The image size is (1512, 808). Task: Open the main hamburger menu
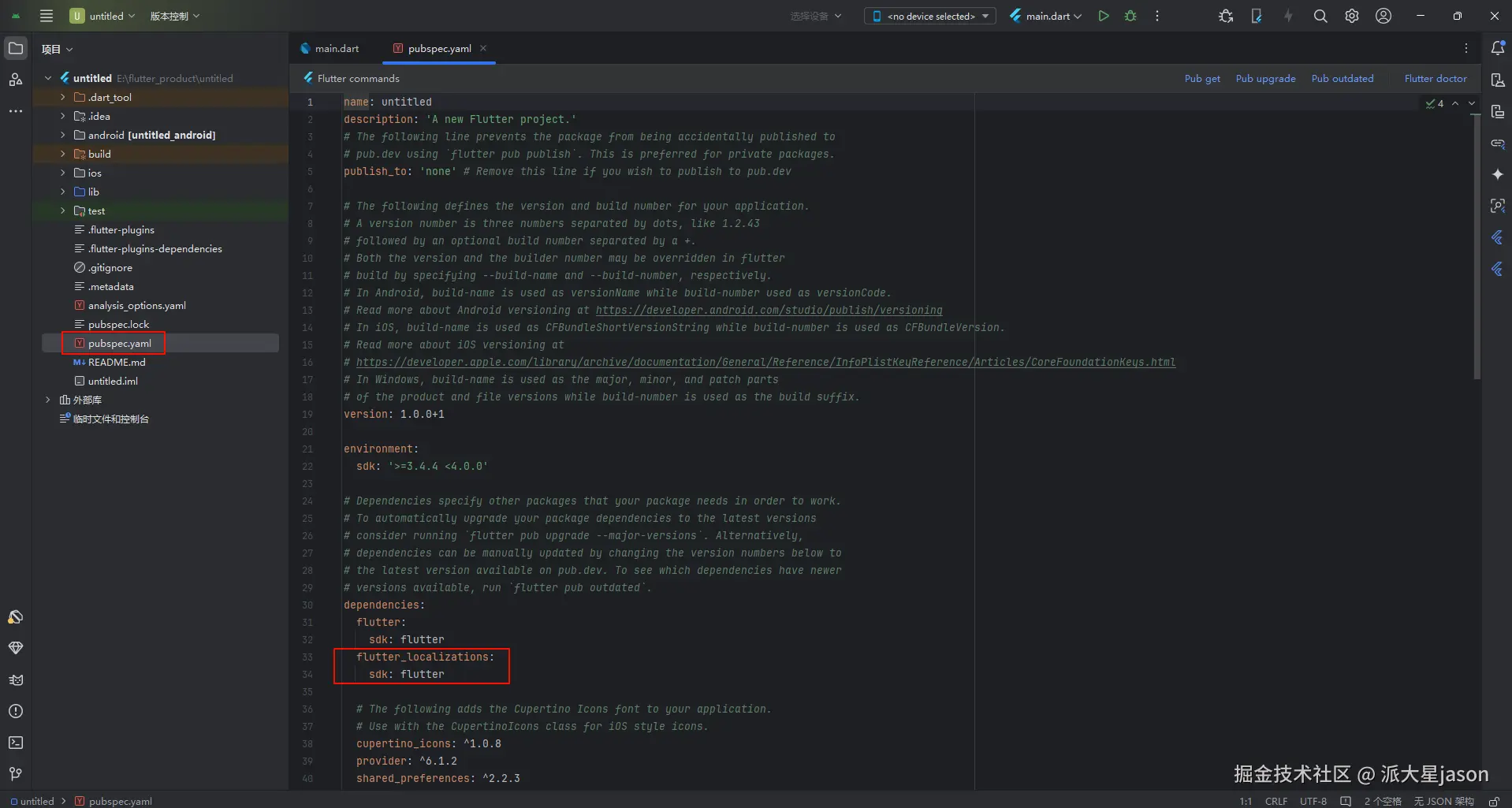point(47,16)
